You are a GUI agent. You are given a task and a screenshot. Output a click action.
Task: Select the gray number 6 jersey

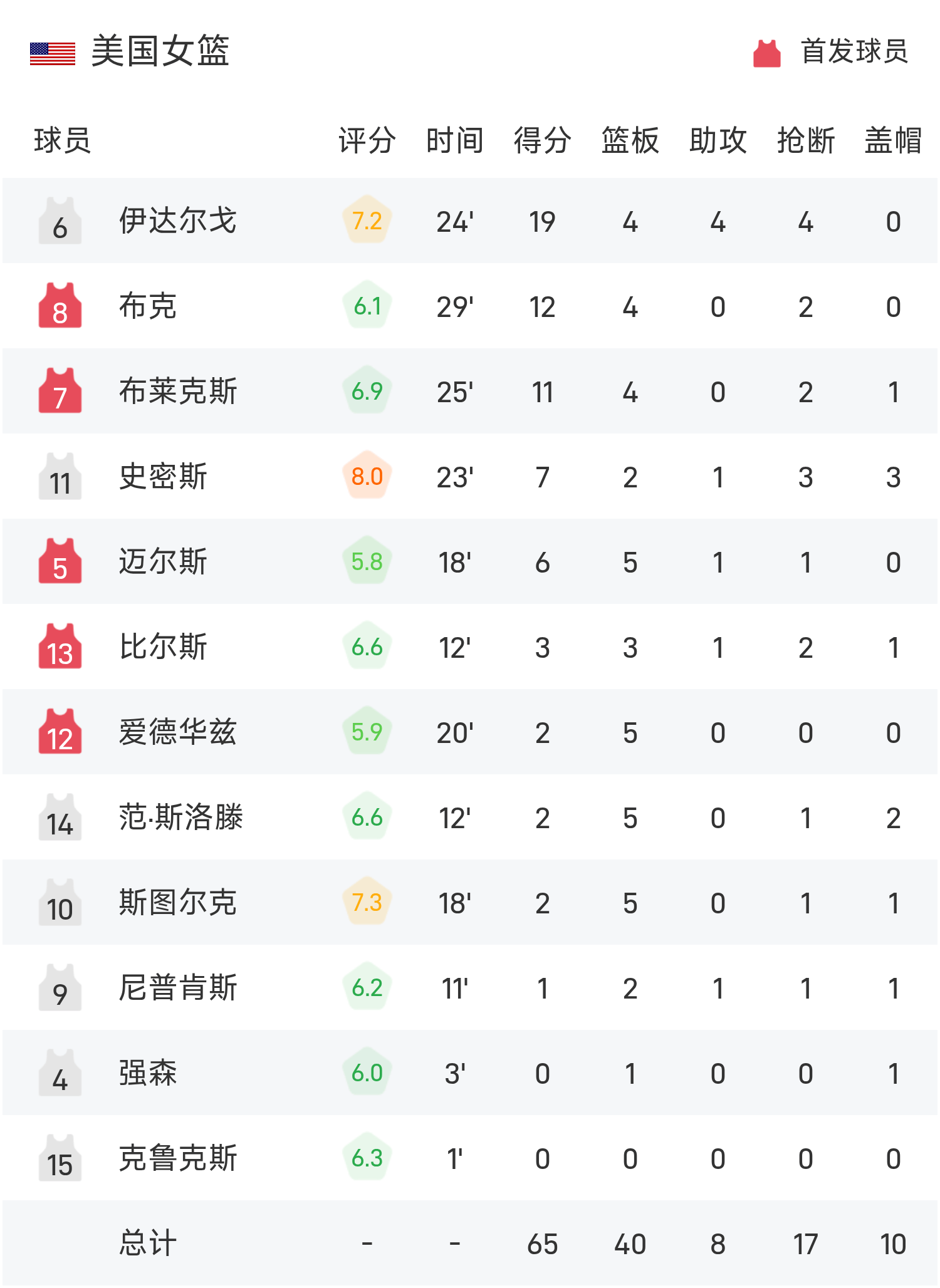(x=60, y=221)
